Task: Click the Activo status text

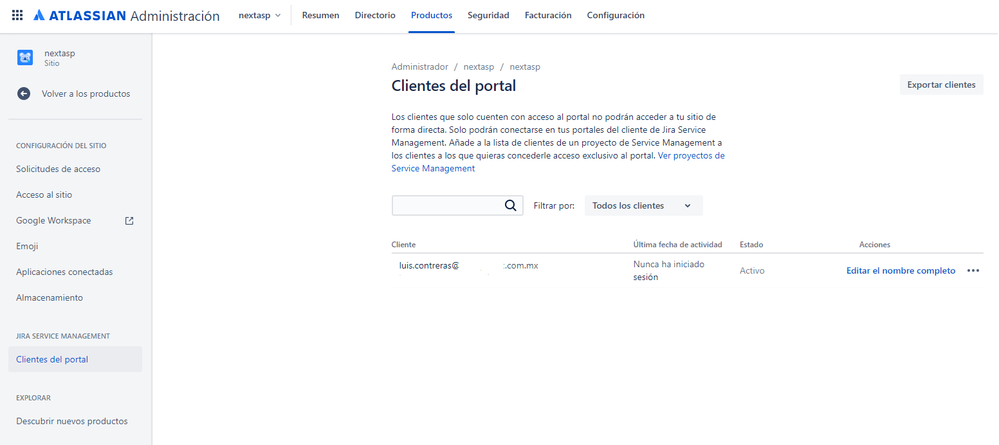Action: [x=752, y=270]
